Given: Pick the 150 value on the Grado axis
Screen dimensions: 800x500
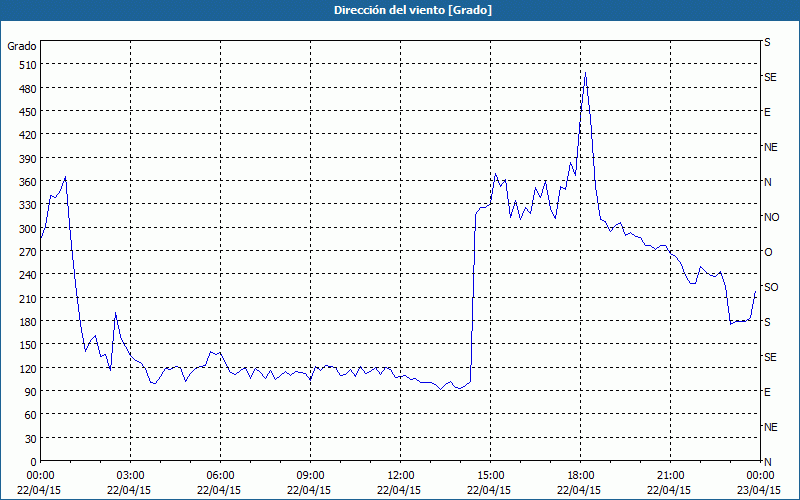Looking at the screenshot, I should [28, 345].
